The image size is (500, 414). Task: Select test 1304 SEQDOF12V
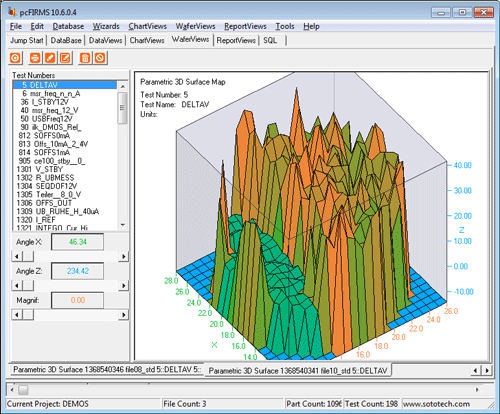tap(65, 186)
